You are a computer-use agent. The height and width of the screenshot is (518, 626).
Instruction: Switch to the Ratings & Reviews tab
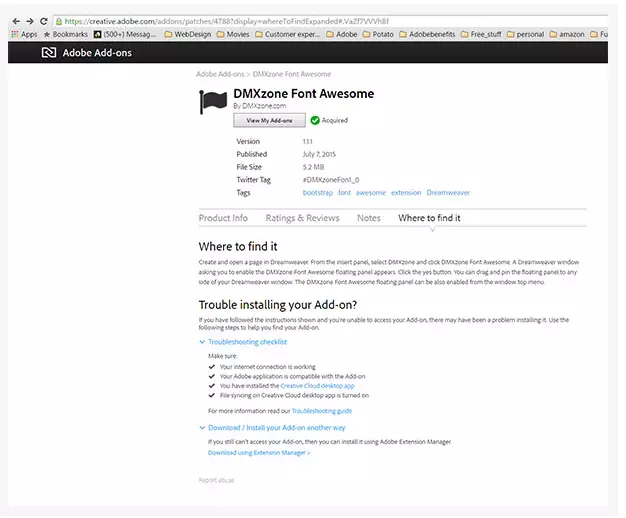click(x=302, y=218)
